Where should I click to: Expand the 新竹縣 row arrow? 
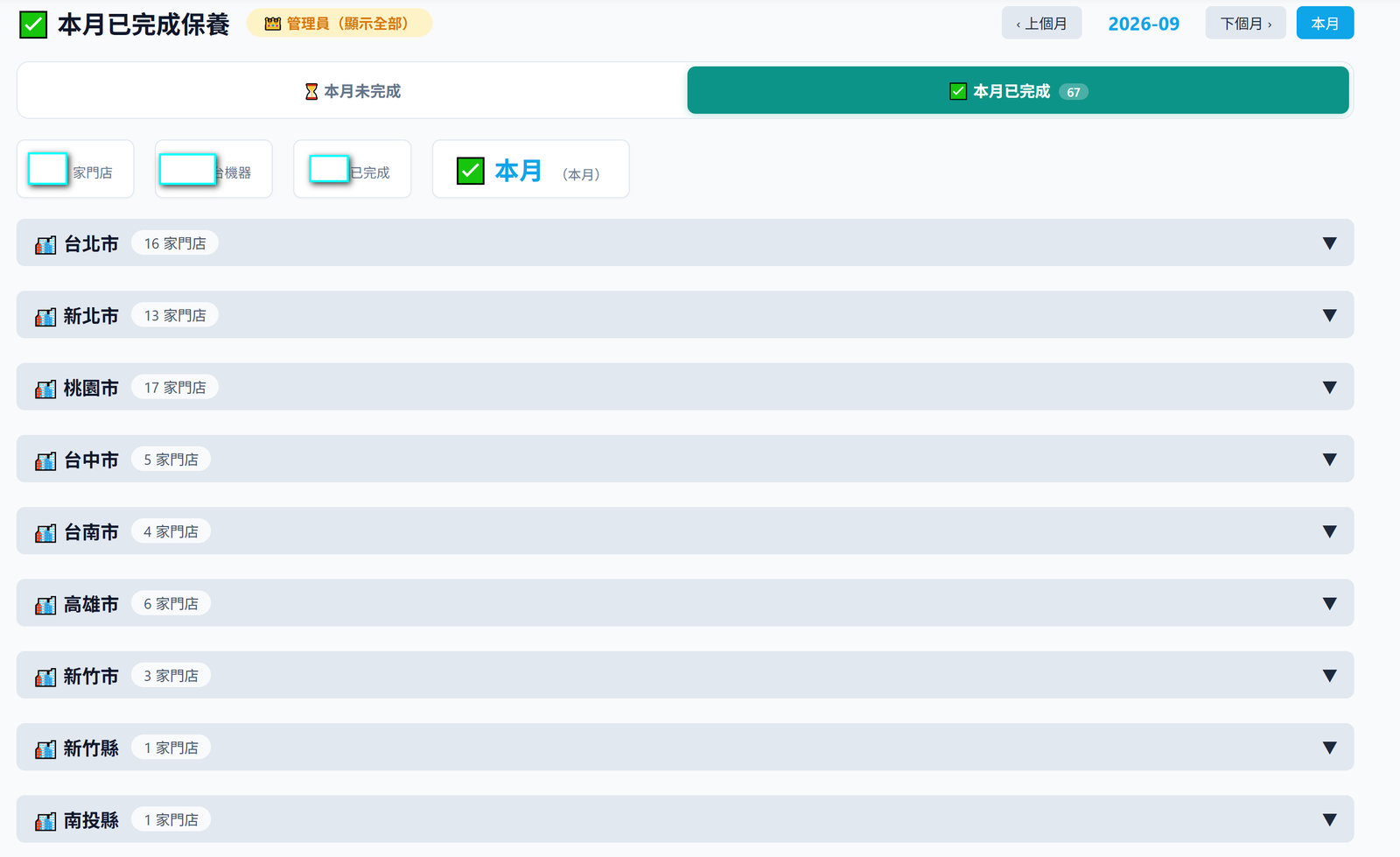(1329, 748)
